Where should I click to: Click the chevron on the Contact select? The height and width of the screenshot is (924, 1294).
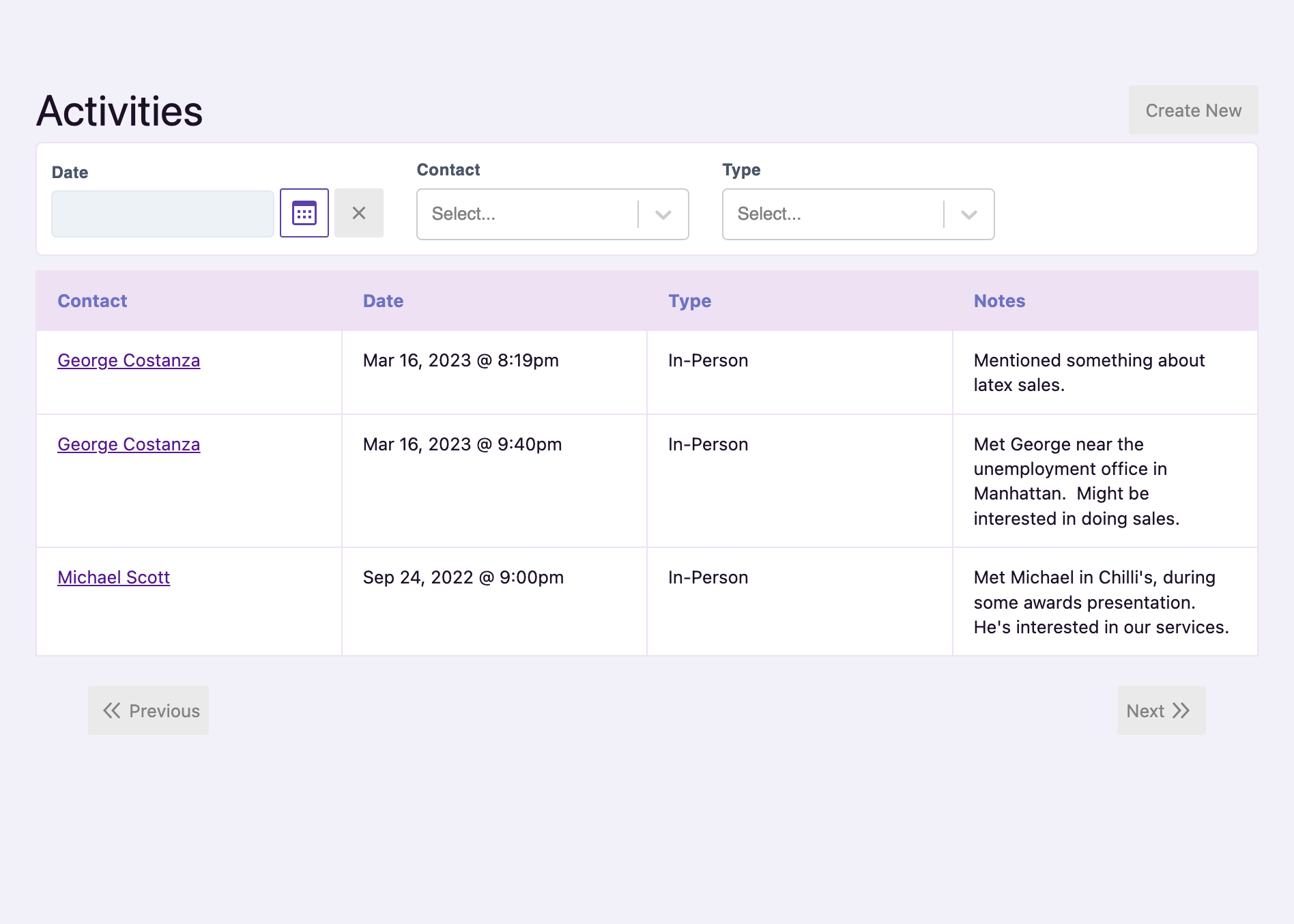point(661,215)
